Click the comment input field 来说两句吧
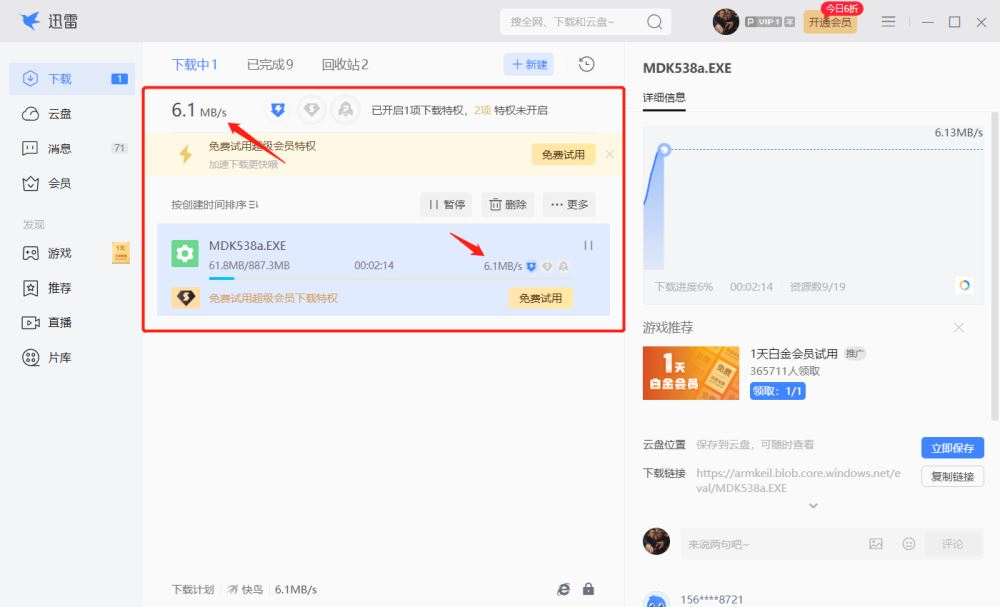 [772, 544]
